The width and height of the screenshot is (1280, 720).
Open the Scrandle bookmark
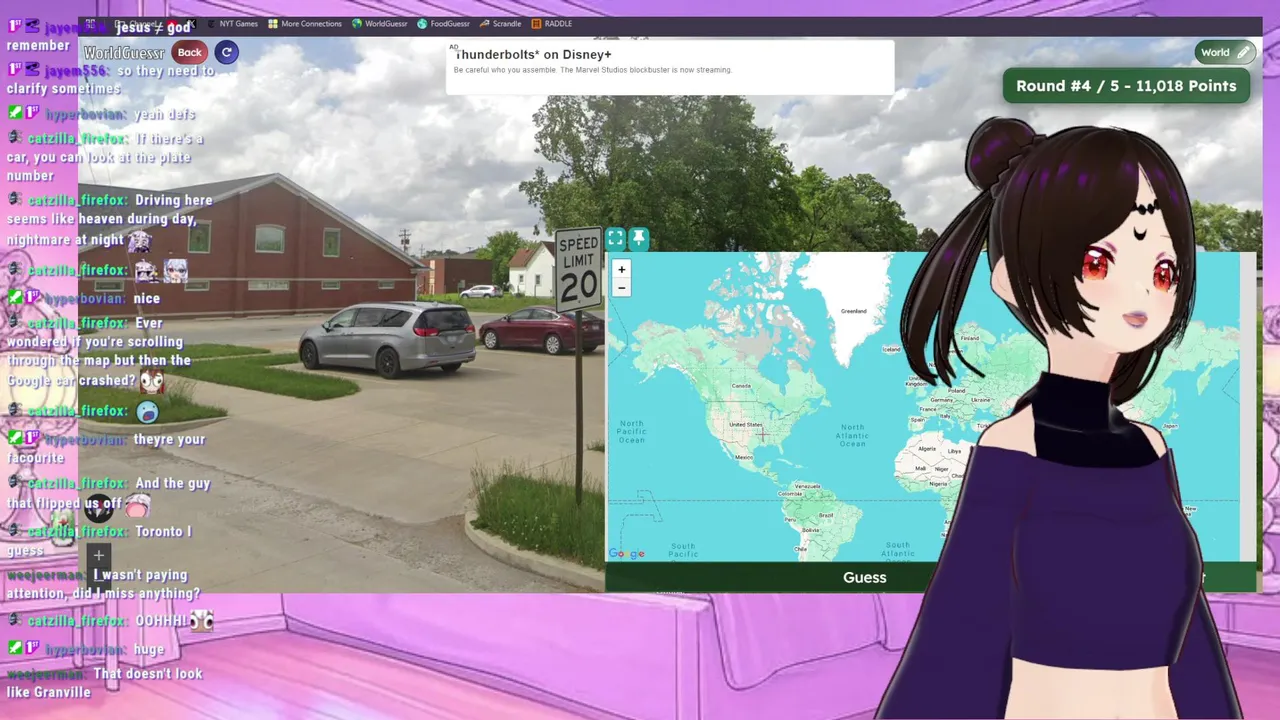point(500,24)
